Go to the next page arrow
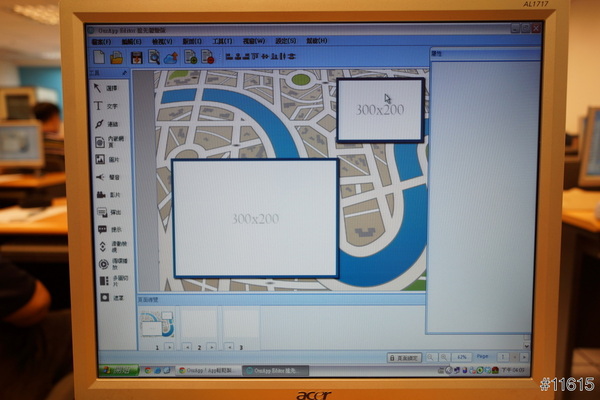This screenshot has width=600, height=400. coord(525,357)
